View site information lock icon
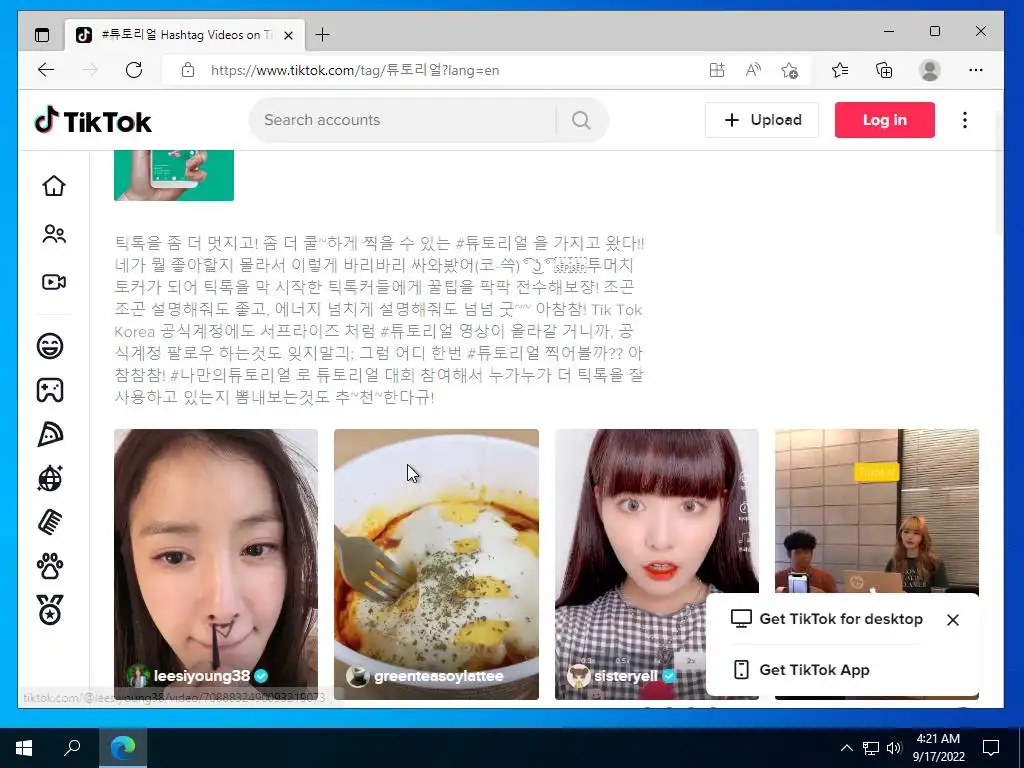 point(188,70)
